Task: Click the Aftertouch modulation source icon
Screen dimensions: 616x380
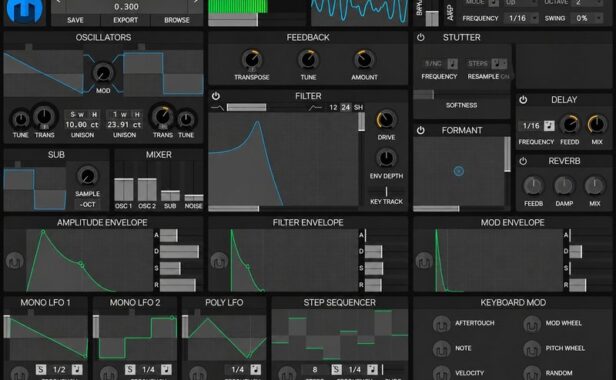Action: 442,324
